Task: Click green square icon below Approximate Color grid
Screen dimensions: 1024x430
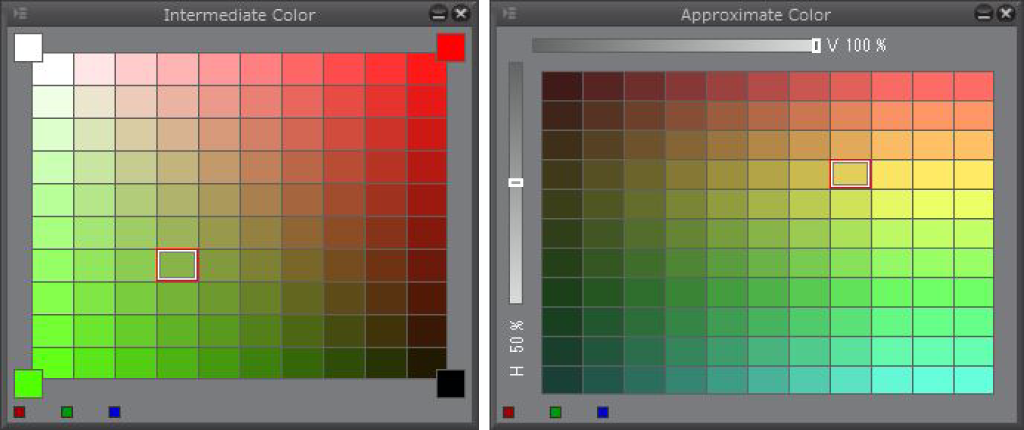Action: point(556,412)
